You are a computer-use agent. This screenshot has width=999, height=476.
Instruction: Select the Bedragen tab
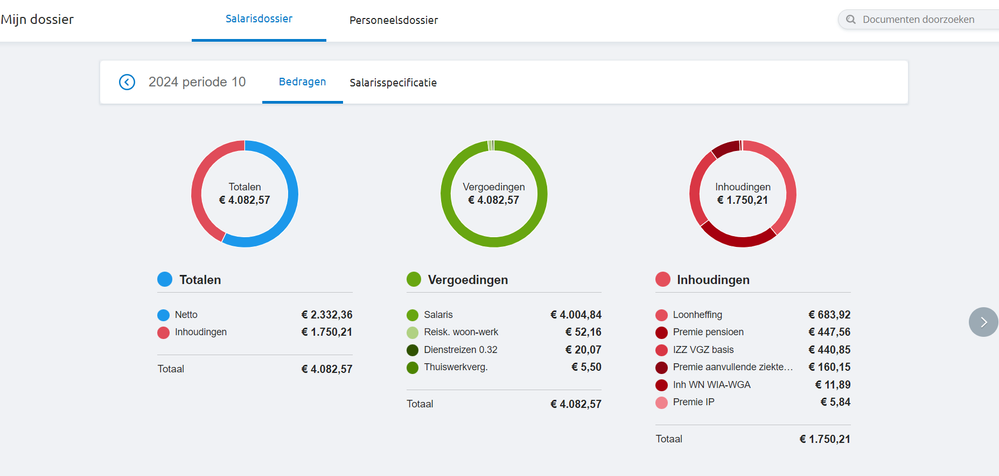click(x=303, y=82)
